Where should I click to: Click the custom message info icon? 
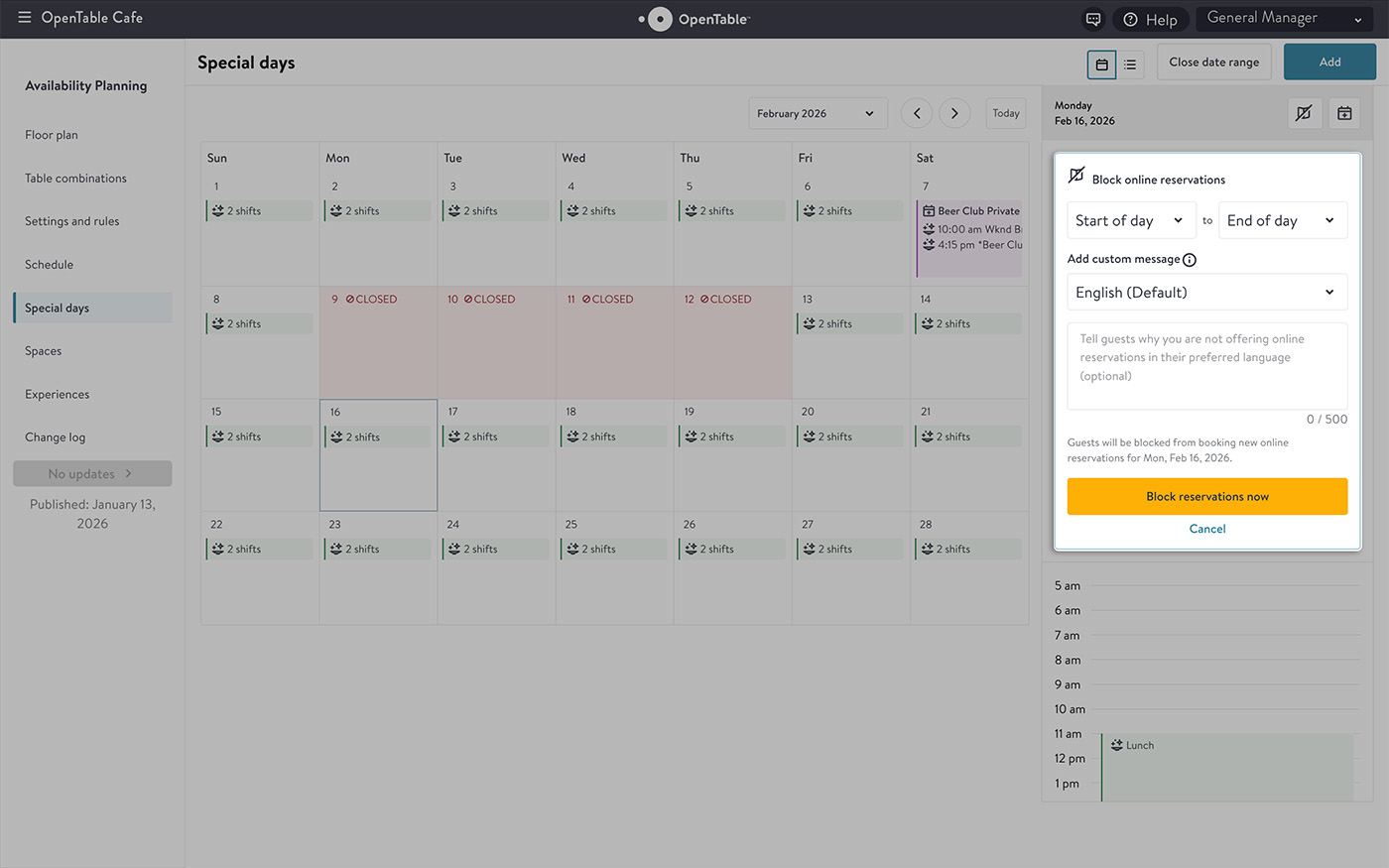(x=1190, y=260)
